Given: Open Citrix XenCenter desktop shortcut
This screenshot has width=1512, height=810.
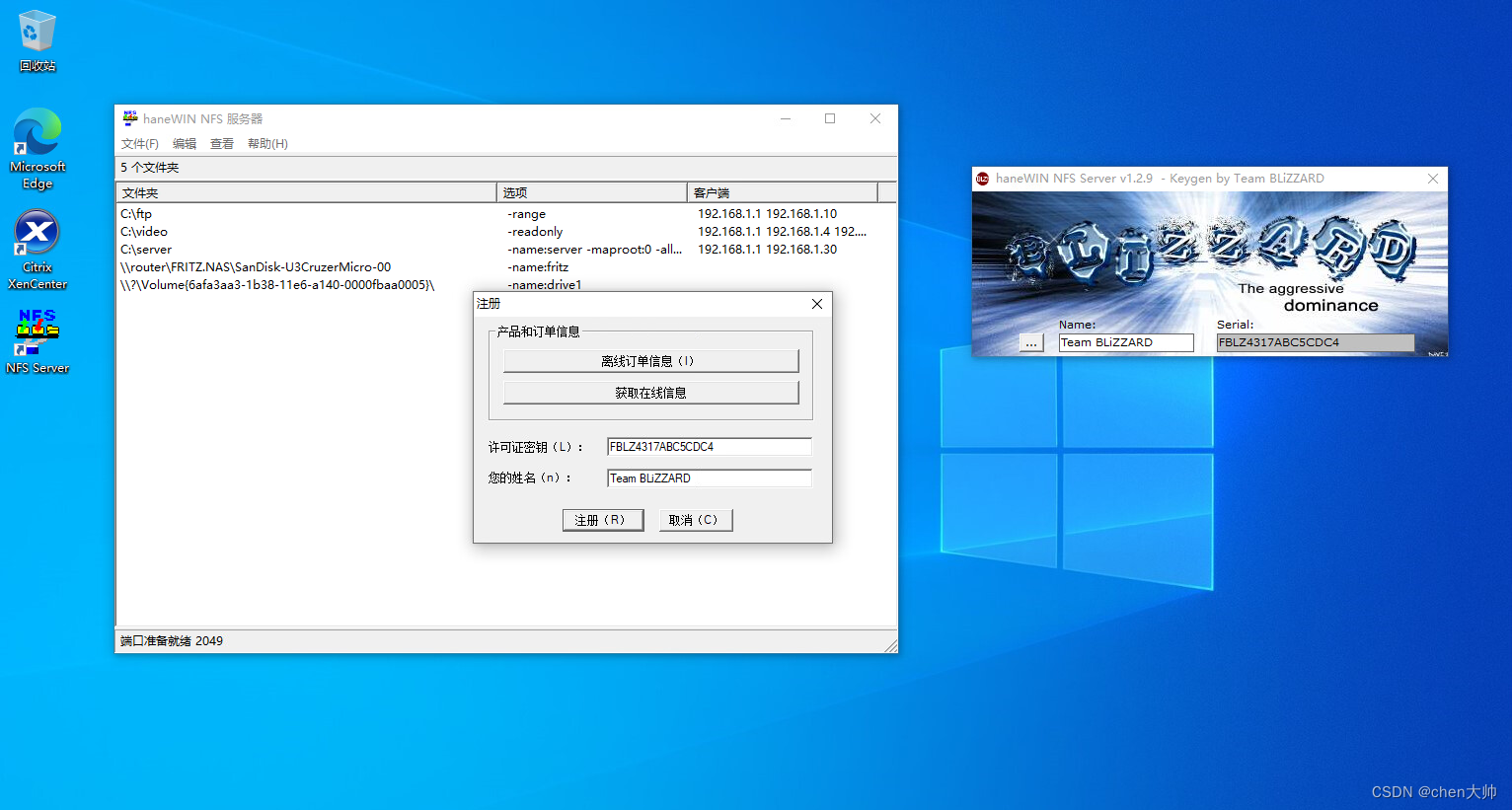Looking at the screenshot, I should pyautogui.click(x=38, y=250).
